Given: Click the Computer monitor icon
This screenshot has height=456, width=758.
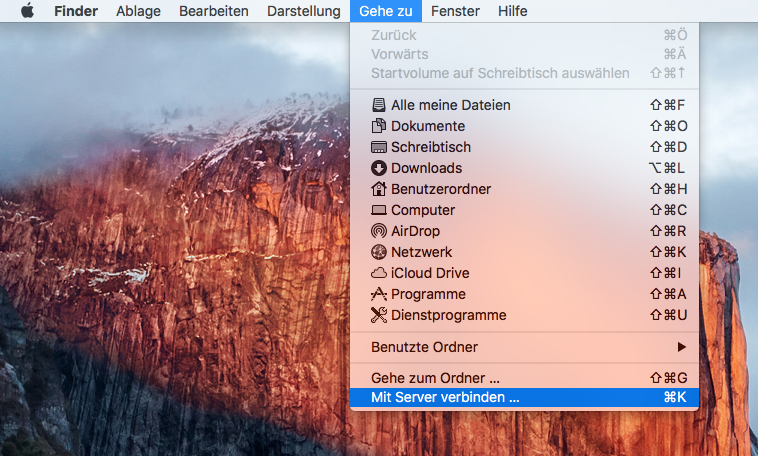Looking at the screenshot, I should [378, 210].
